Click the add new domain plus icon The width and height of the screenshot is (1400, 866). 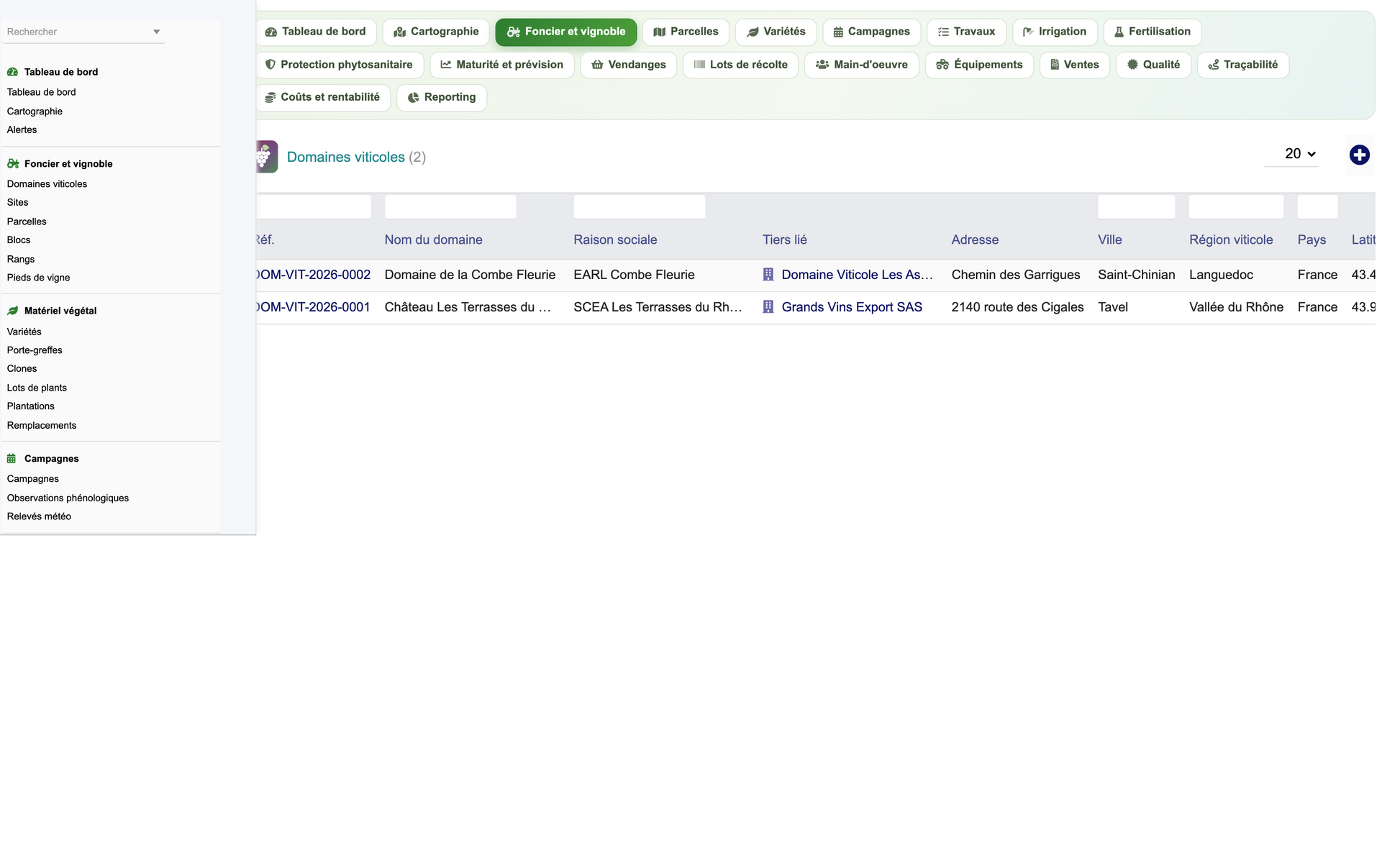[1359, 155]
